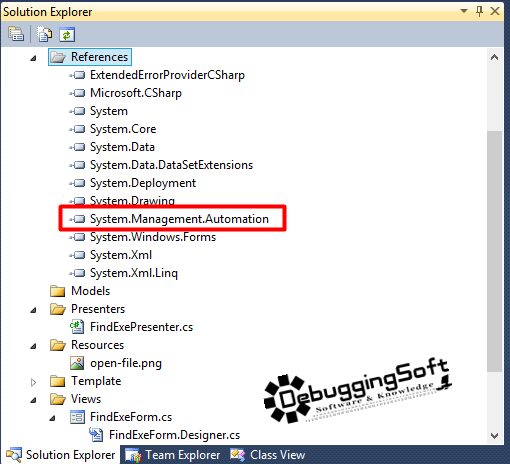Viewport: 510px width, 464px height.
Task: Toggle the auto-hide pin icon
Action: coord(480,11)
